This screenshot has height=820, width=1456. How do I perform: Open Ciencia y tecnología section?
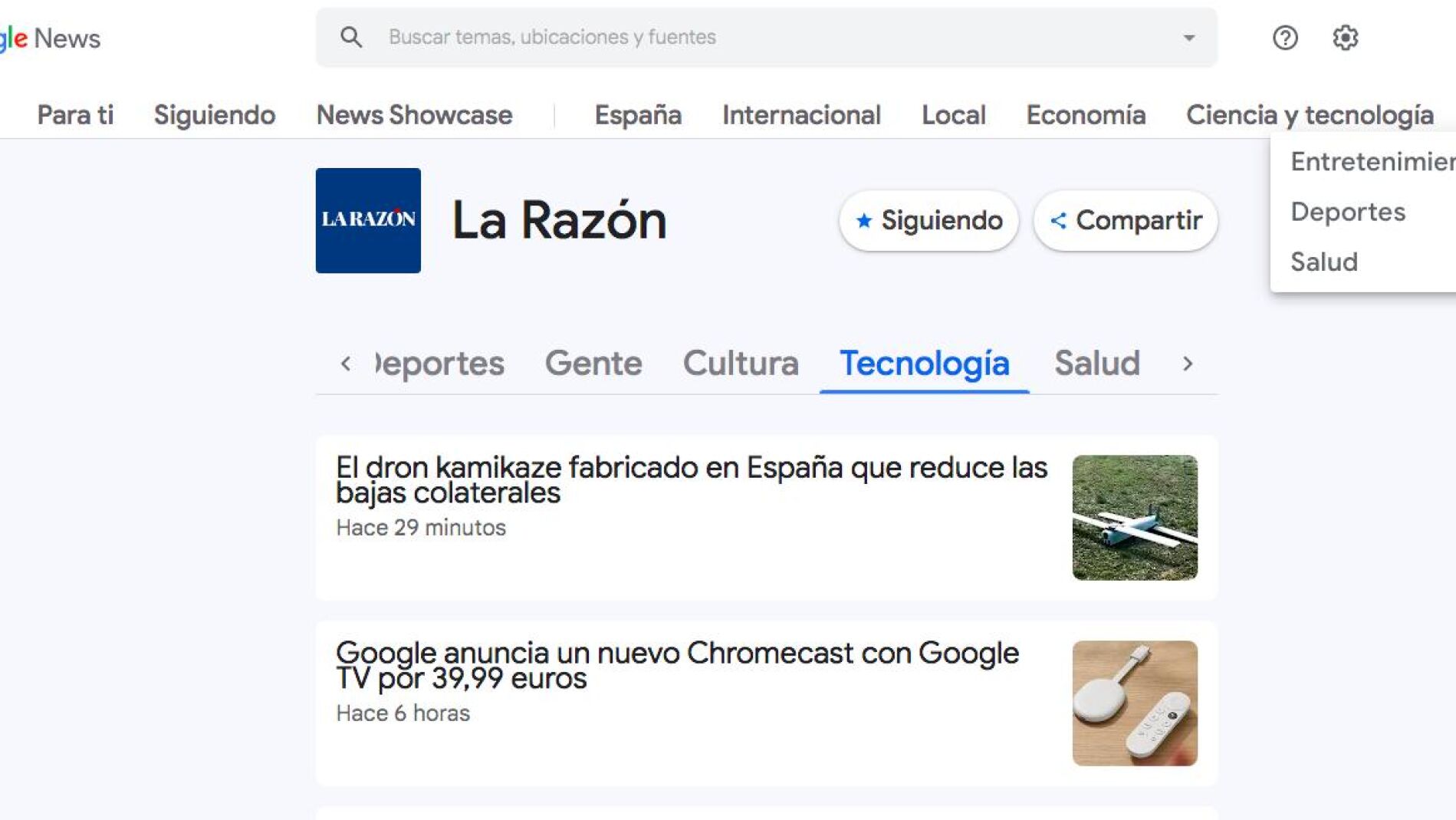tap(1310, 115)
